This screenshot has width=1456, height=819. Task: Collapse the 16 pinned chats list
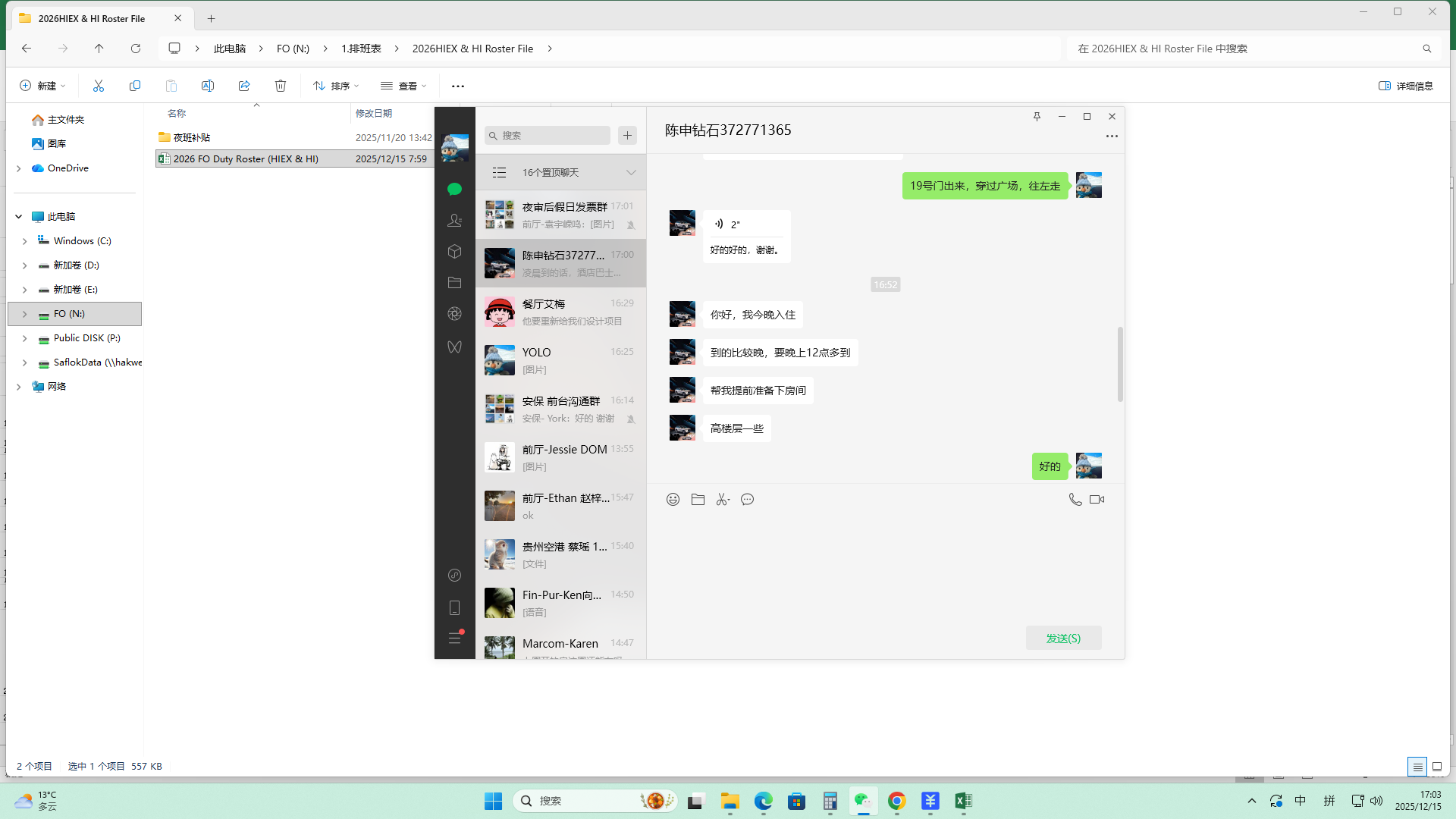(x=630, y=172)
